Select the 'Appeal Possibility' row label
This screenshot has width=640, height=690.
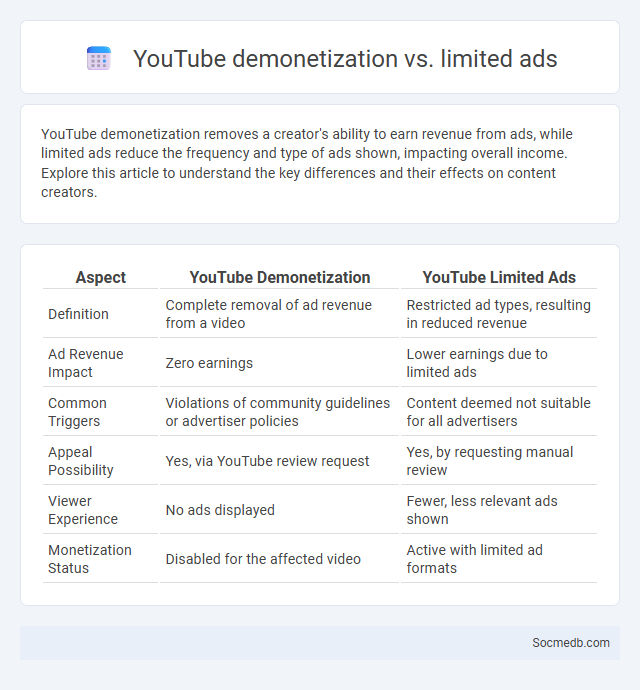tap(81, 461)
